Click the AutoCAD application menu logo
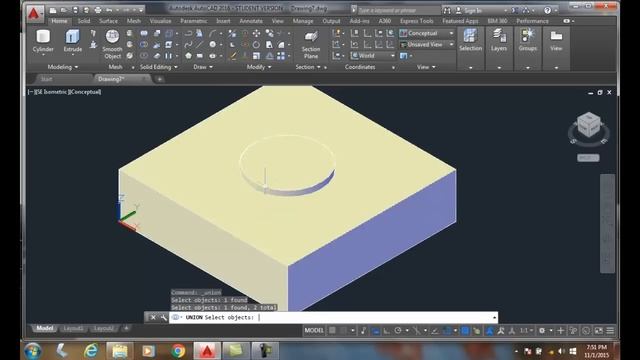640x360 pixels. 34,13
